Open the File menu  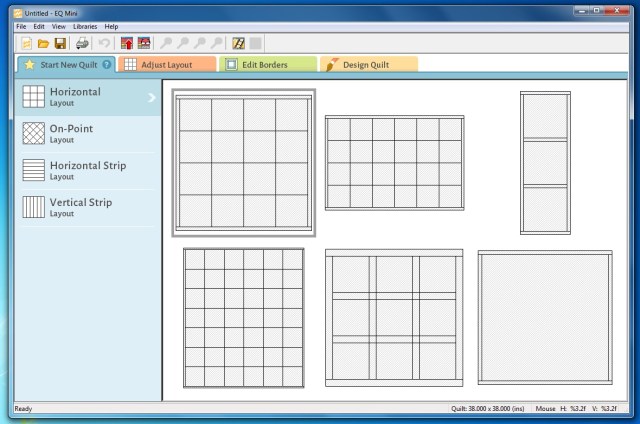[x=21, y=27]
